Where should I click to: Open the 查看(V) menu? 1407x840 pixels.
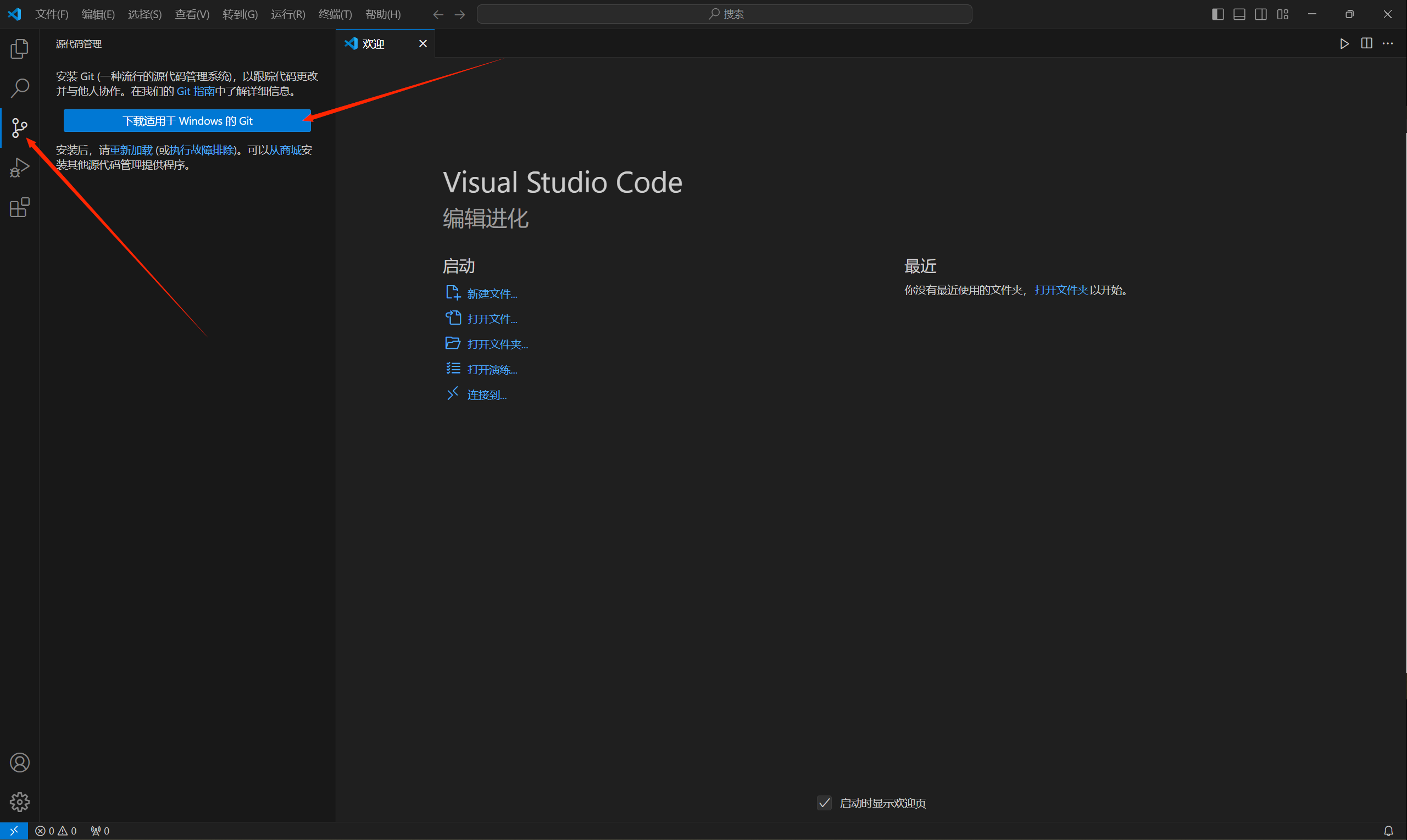[x=192, y=14]
